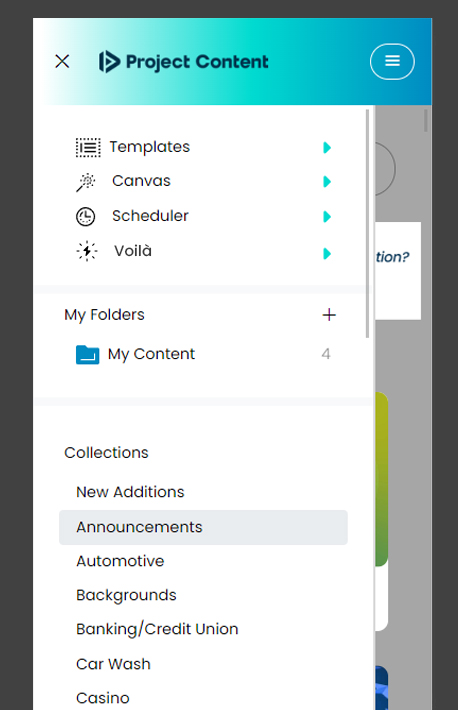Click the blue My Content folder icon

pyautogui.click(x=87, y=355)
